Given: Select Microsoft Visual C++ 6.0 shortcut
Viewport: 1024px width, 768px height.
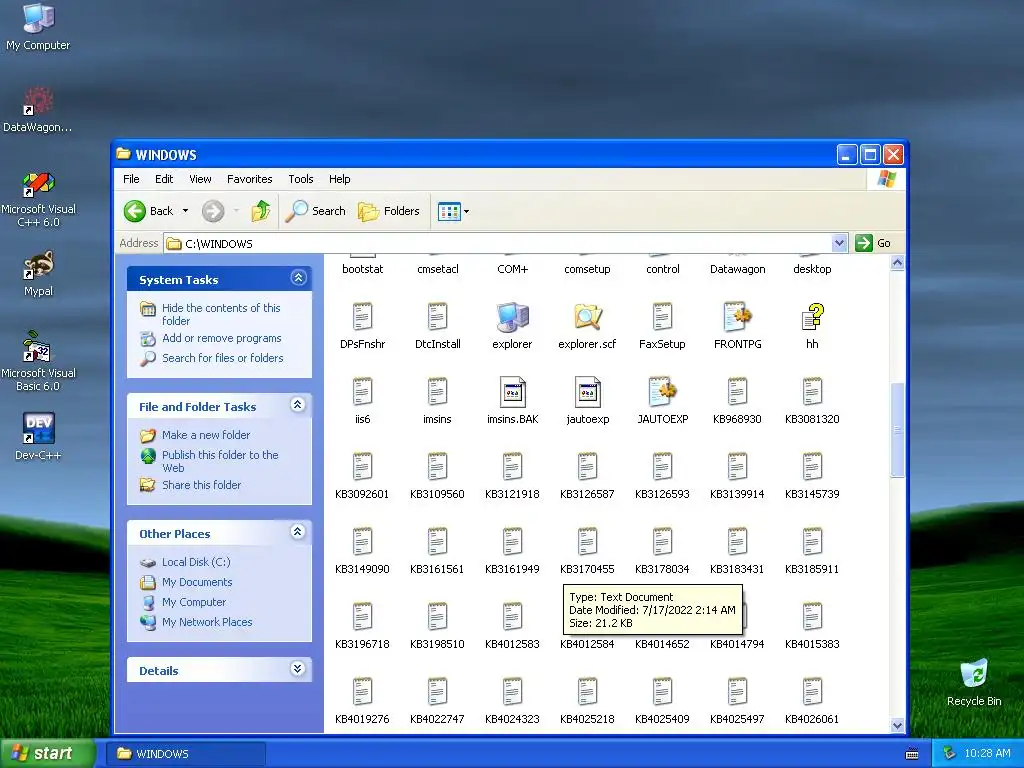Looking at the screenshot, I should click(38, 198).
